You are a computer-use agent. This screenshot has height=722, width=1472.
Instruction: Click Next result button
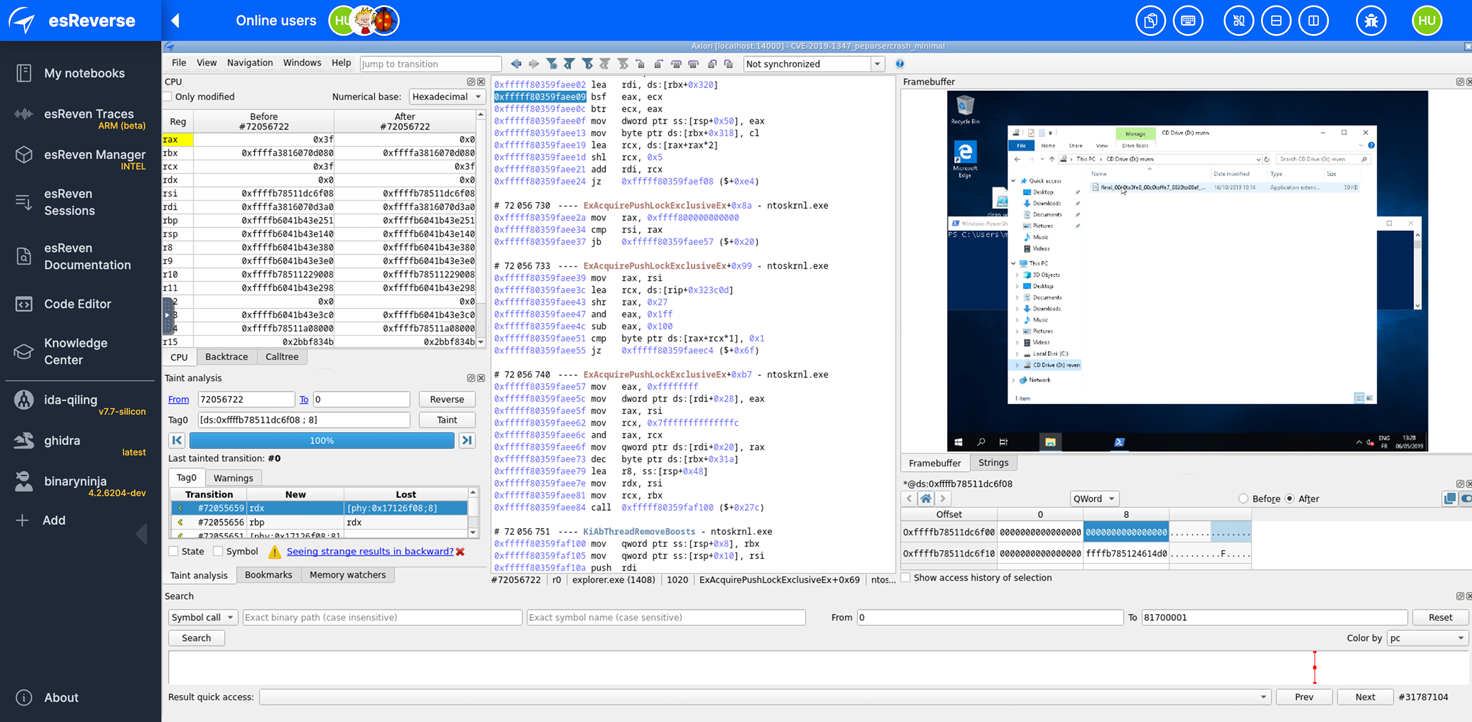click(x=1365, y=697)
